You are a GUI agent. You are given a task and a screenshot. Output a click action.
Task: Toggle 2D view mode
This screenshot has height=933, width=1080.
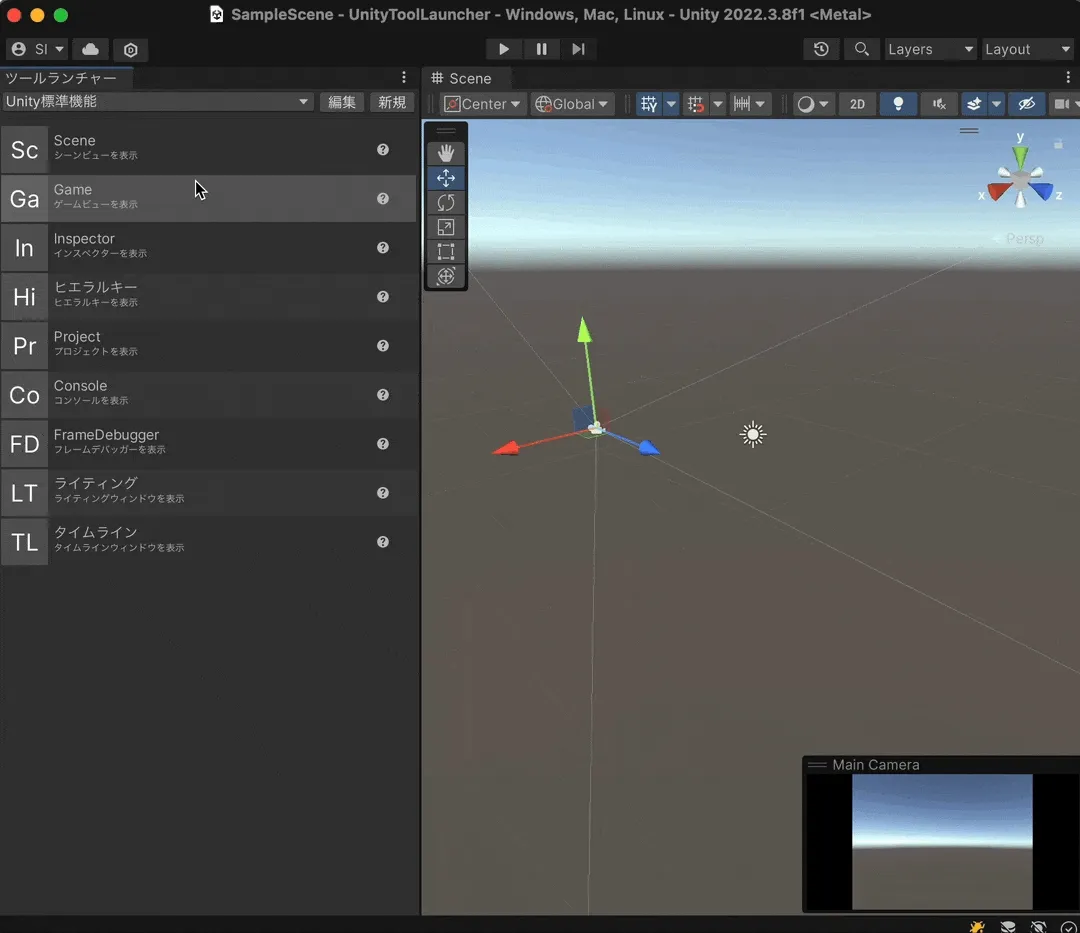tap(857, 104)
